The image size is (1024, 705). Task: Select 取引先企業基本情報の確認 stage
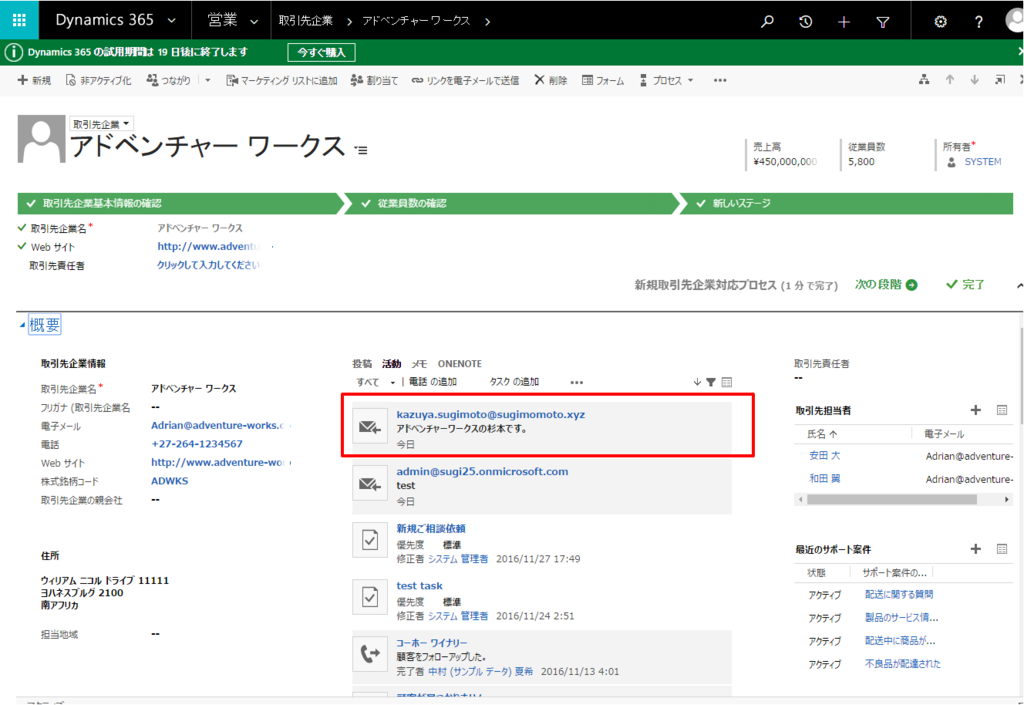[178, 204]
